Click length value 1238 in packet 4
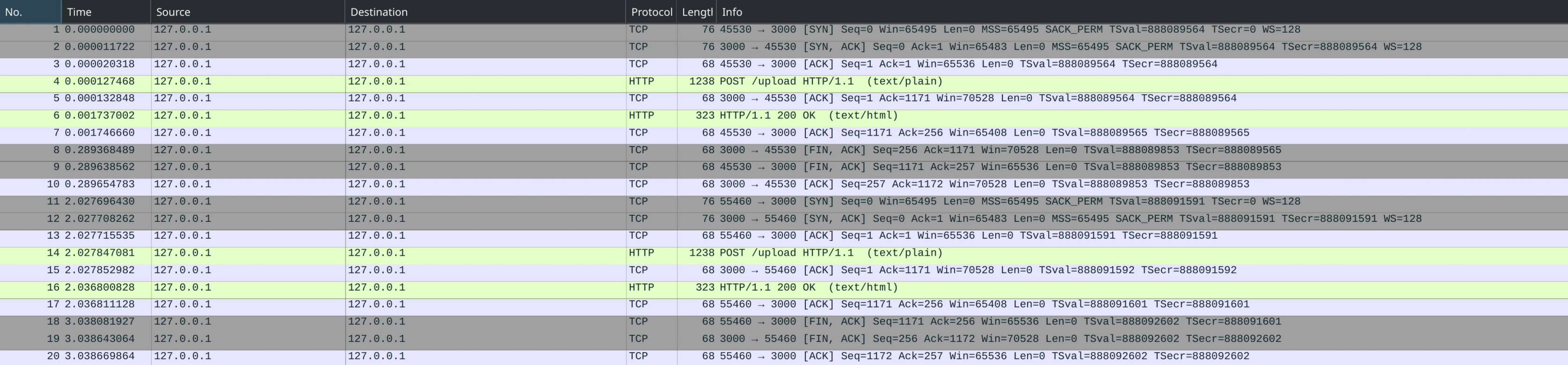The height and width of the screenshot is (365, 1568). coord(702,81)
